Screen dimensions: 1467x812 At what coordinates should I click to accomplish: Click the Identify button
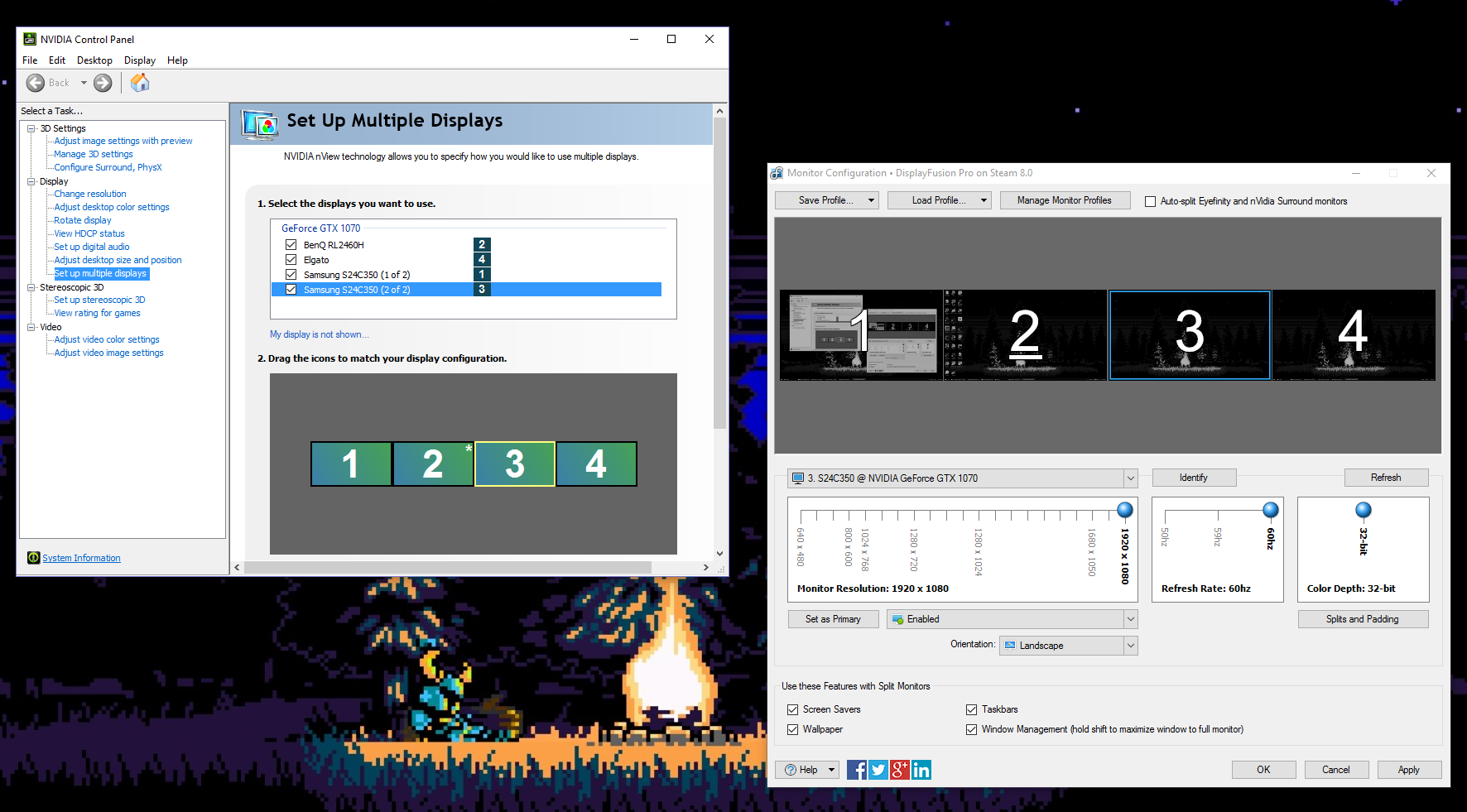(1194, 478)
